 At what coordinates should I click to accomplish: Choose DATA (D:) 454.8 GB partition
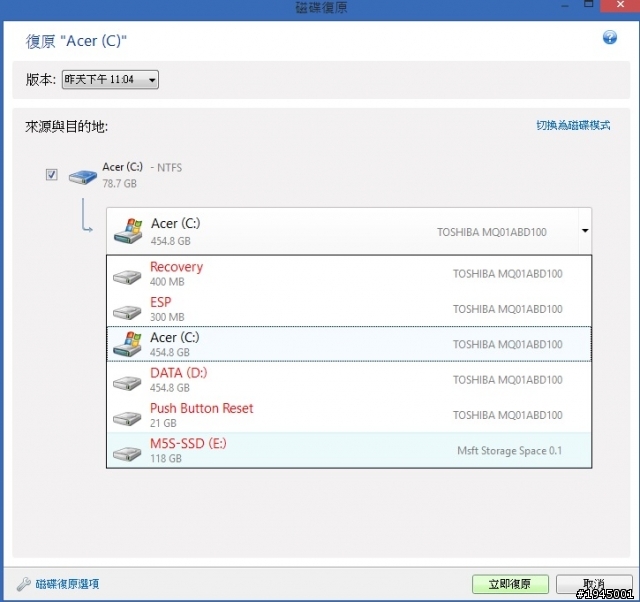349,380
